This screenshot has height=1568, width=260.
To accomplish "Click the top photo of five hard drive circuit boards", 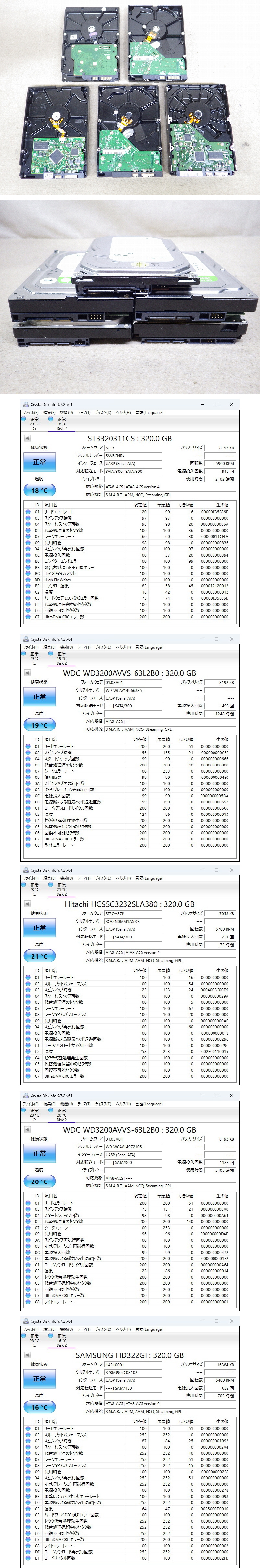I will point(130,97).
